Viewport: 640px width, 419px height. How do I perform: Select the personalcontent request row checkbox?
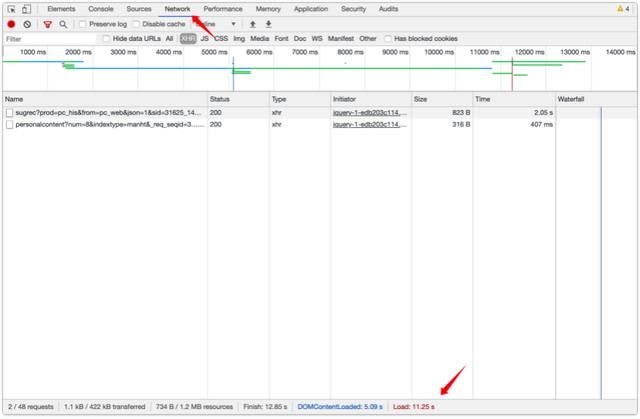tap(9, 125)
